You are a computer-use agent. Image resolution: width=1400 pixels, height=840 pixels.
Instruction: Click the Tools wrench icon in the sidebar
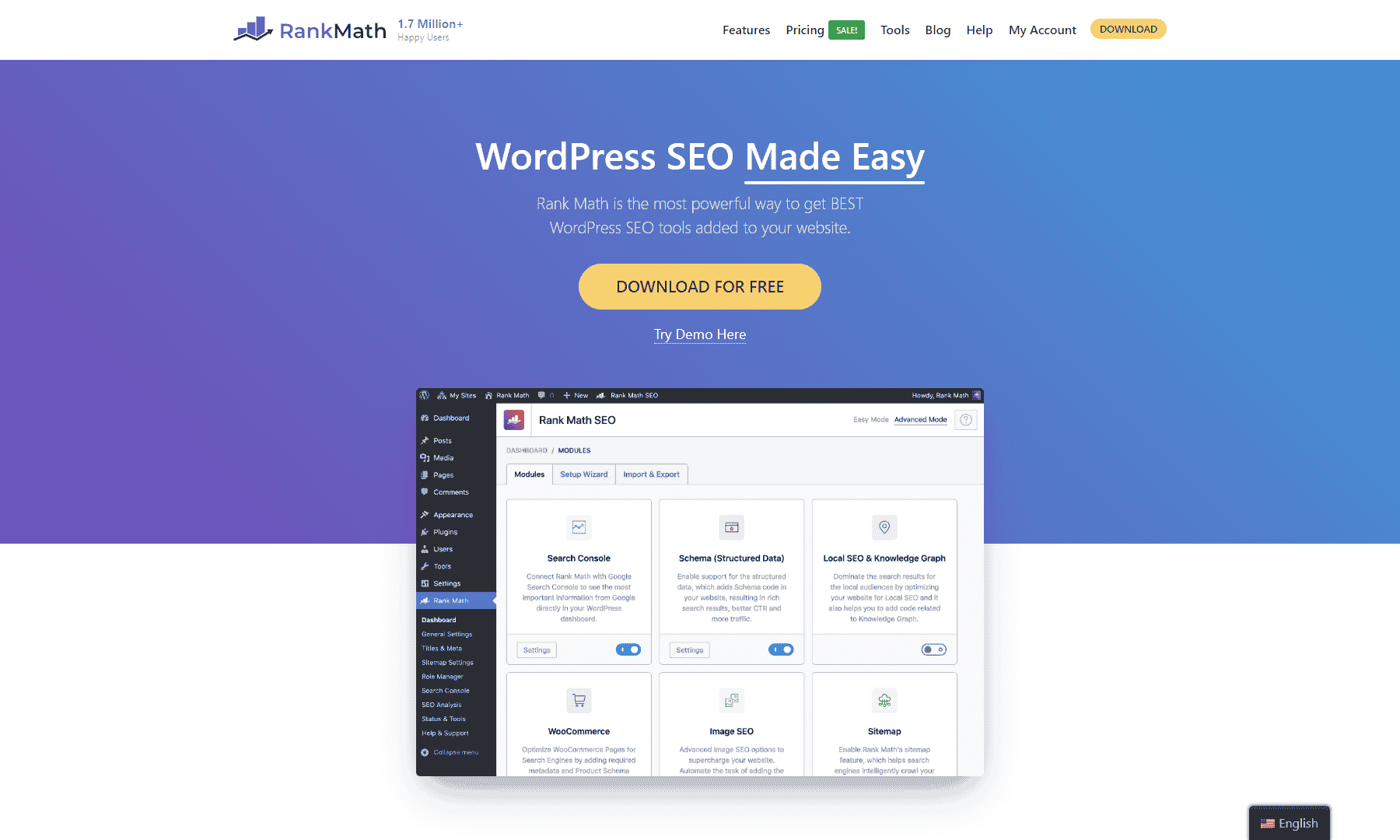tap(425, 566)
